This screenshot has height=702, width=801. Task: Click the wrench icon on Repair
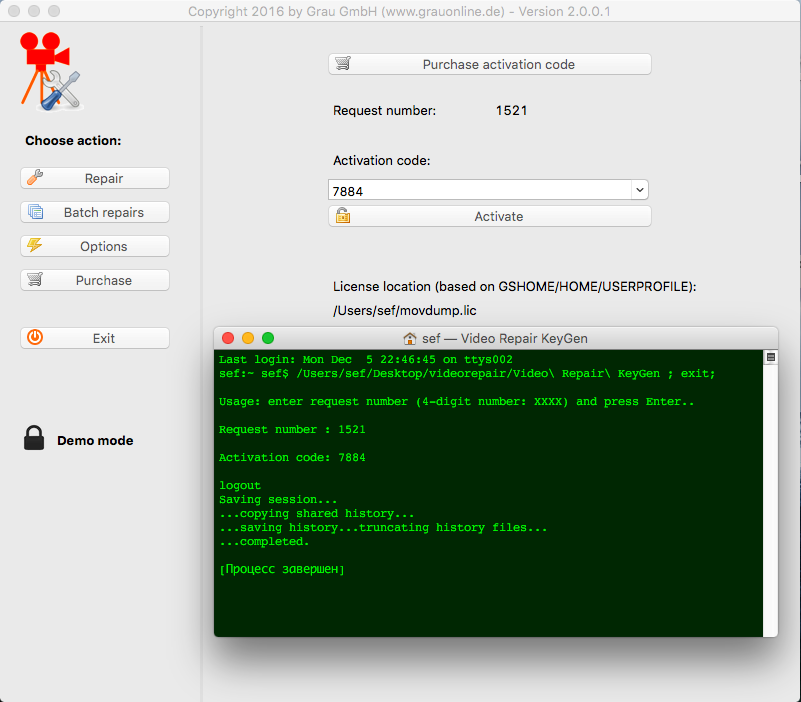tap(35, 178)
